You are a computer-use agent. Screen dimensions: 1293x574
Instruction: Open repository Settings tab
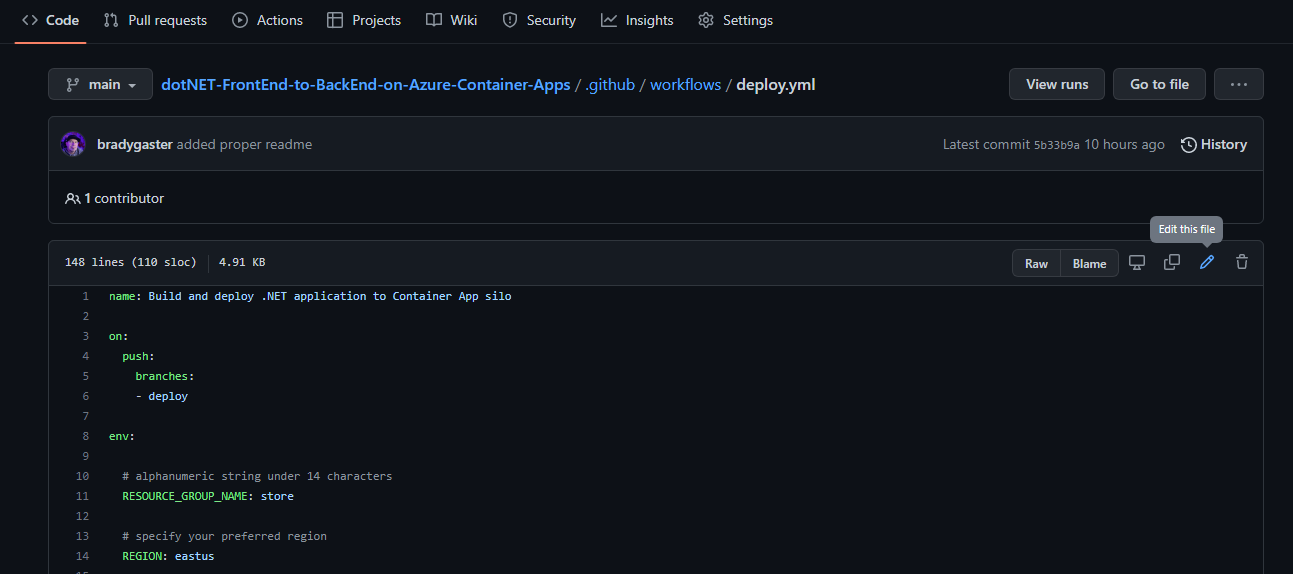[x=735, y=20]
